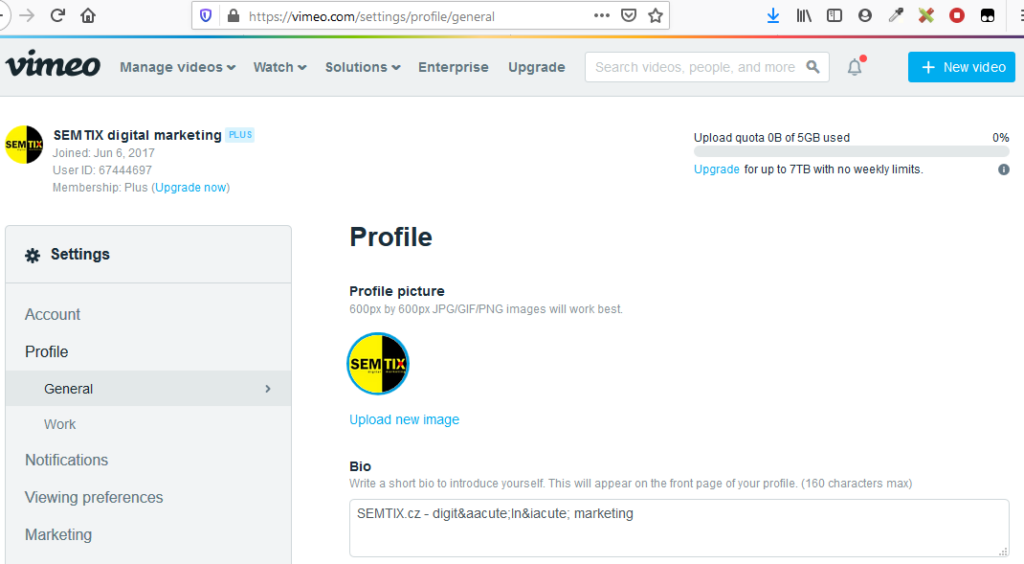The height and width of the screenshot is (564, 1024).
Task: Open the Solutions dropdown
Action: 362,67
